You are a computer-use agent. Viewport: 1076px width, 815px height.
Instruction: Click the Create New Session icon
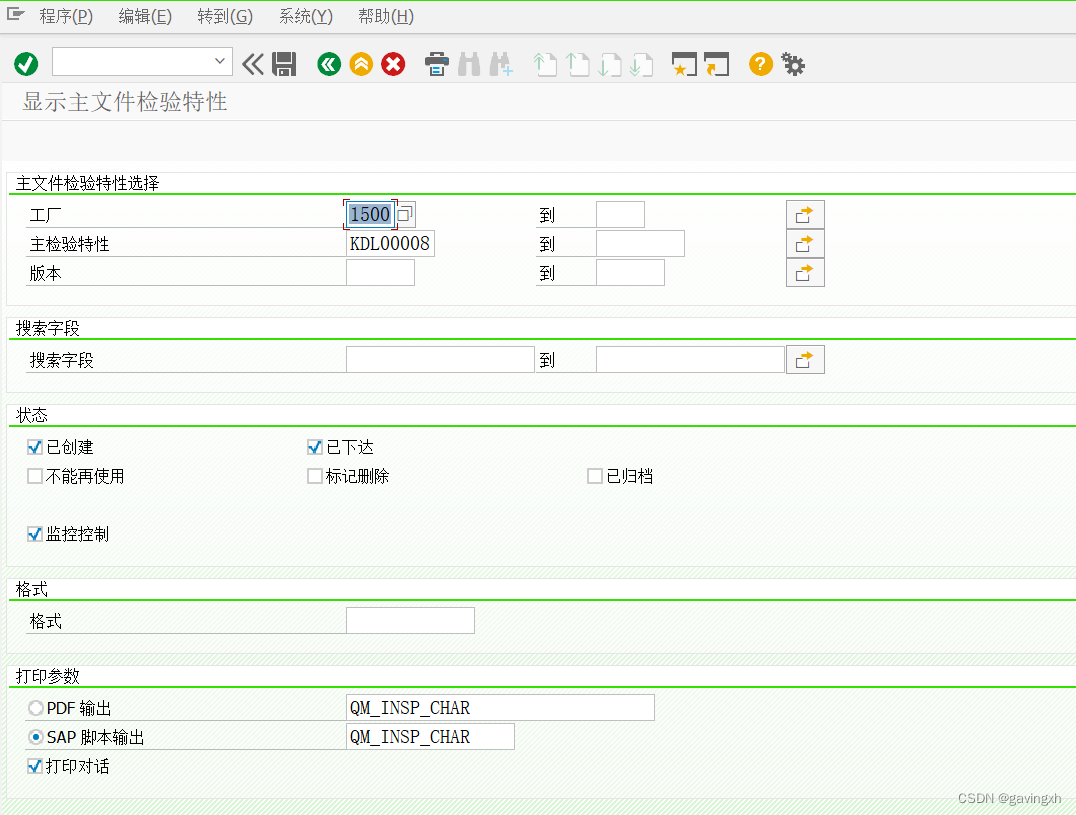[x=684, y=64]
